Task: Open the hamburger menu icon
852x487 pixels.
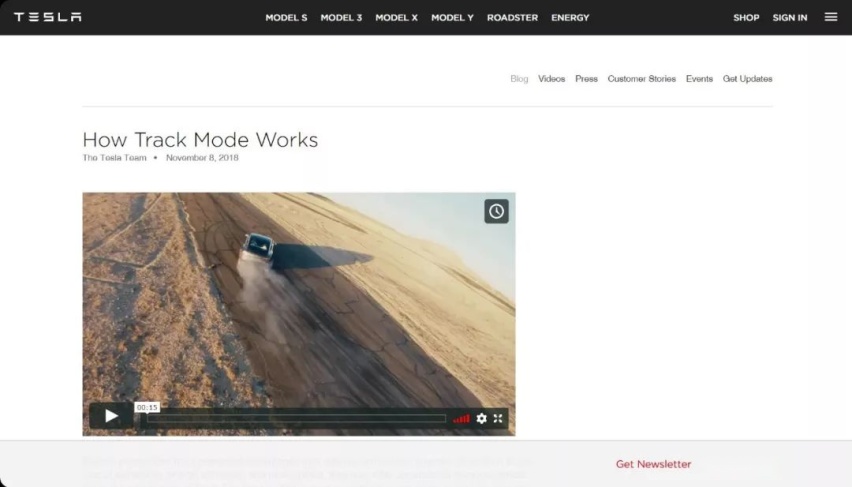Action: coord(831,17)
